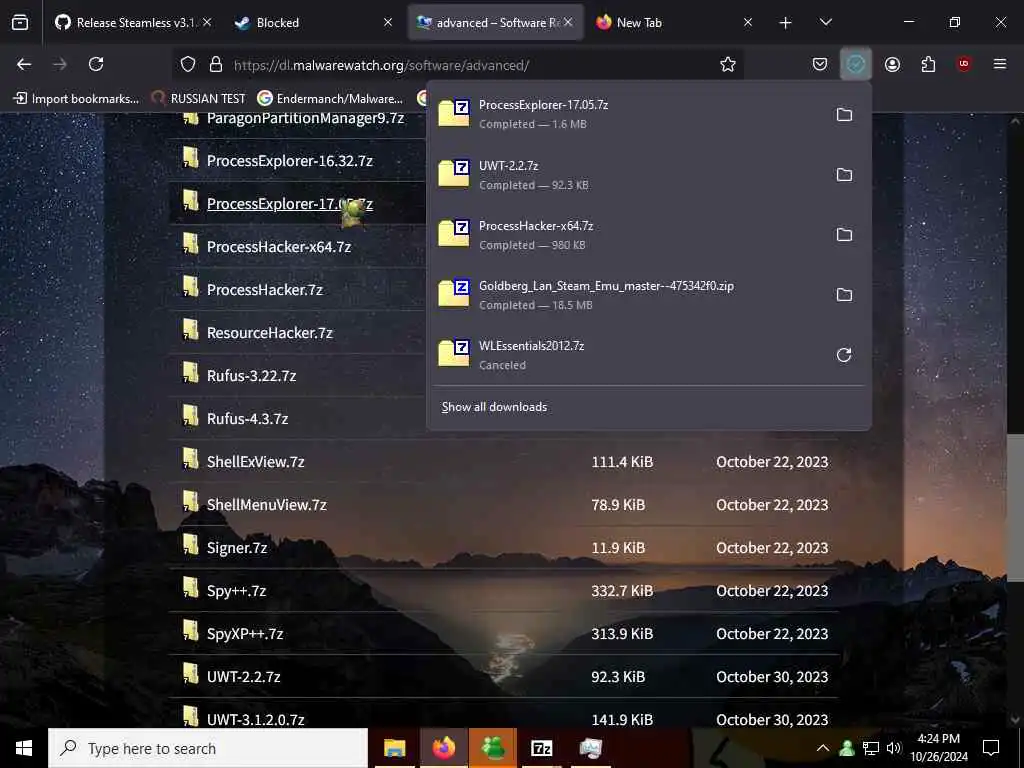Open Firefox from the taskbar
The image size is (1024, 768).
443,748
